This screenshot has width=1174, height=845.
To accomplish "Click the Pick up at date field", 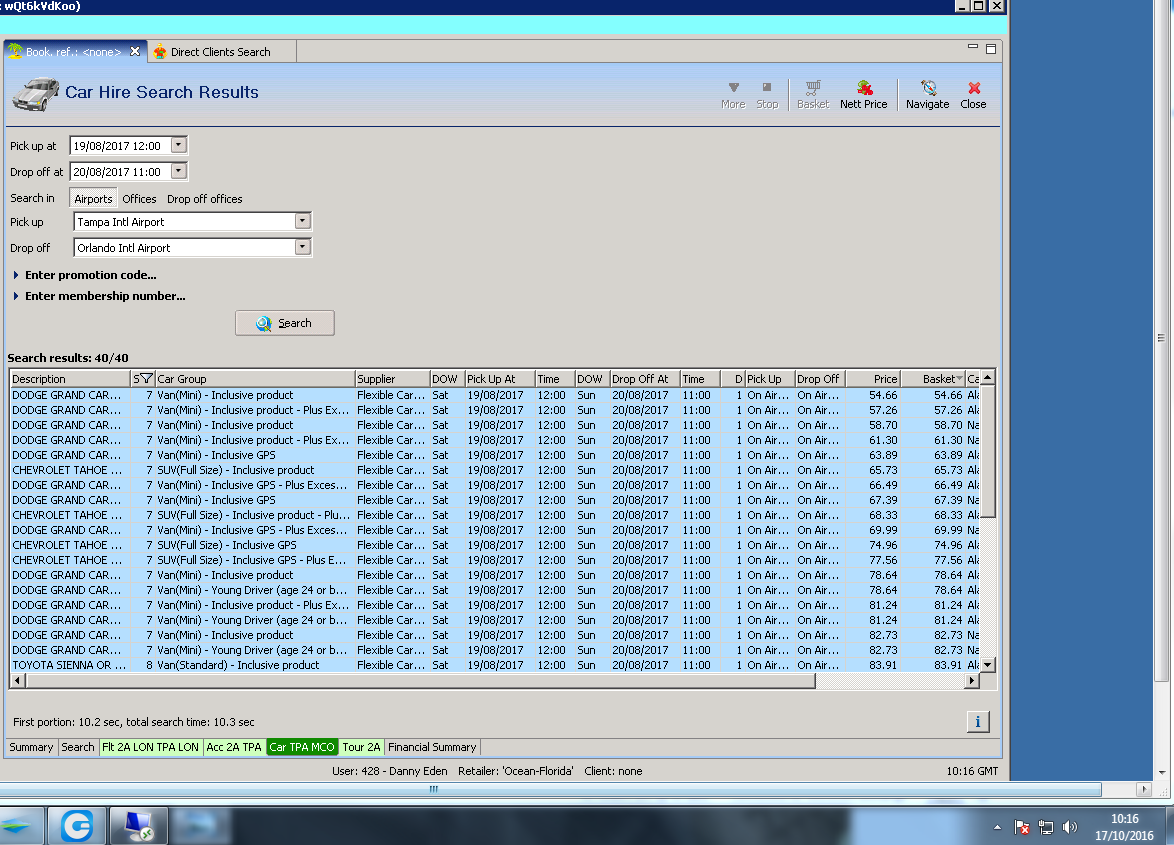I will (x=120, y=145).
